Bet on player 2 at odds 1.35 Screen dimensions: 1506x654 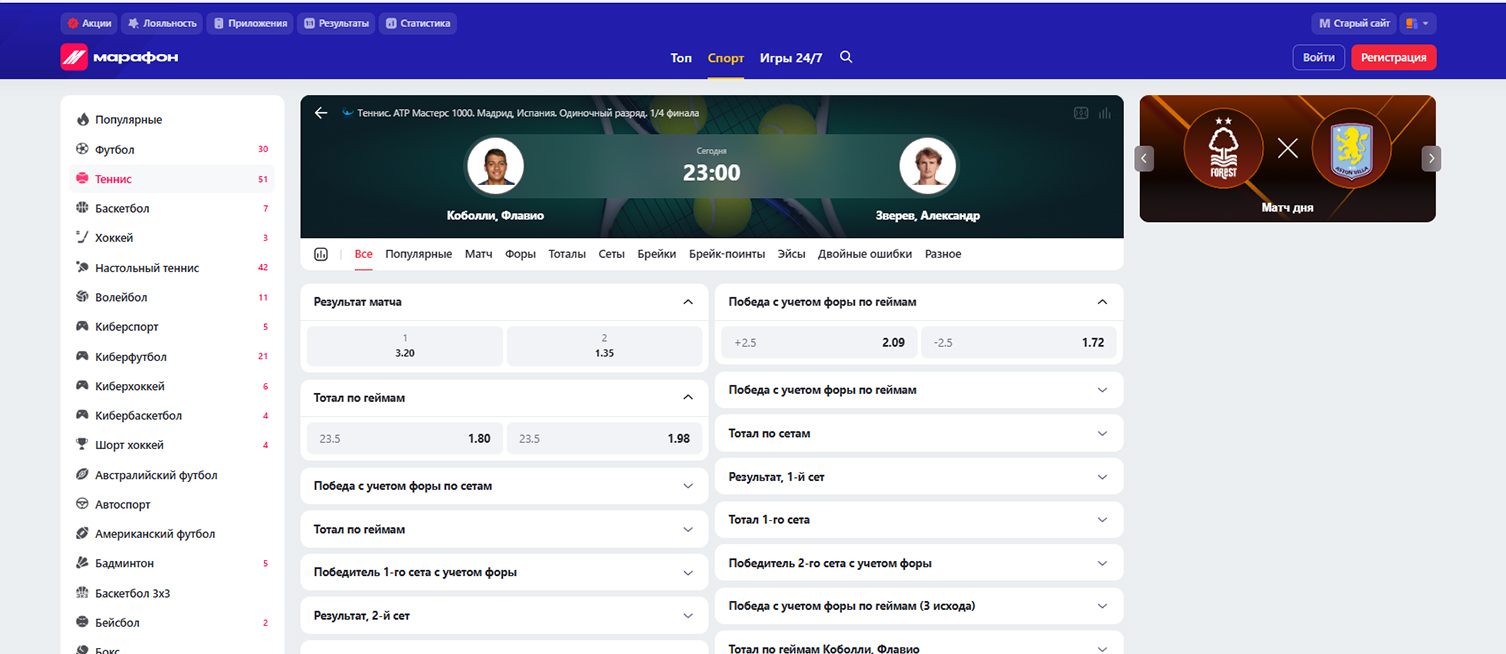tap(605, 346)
